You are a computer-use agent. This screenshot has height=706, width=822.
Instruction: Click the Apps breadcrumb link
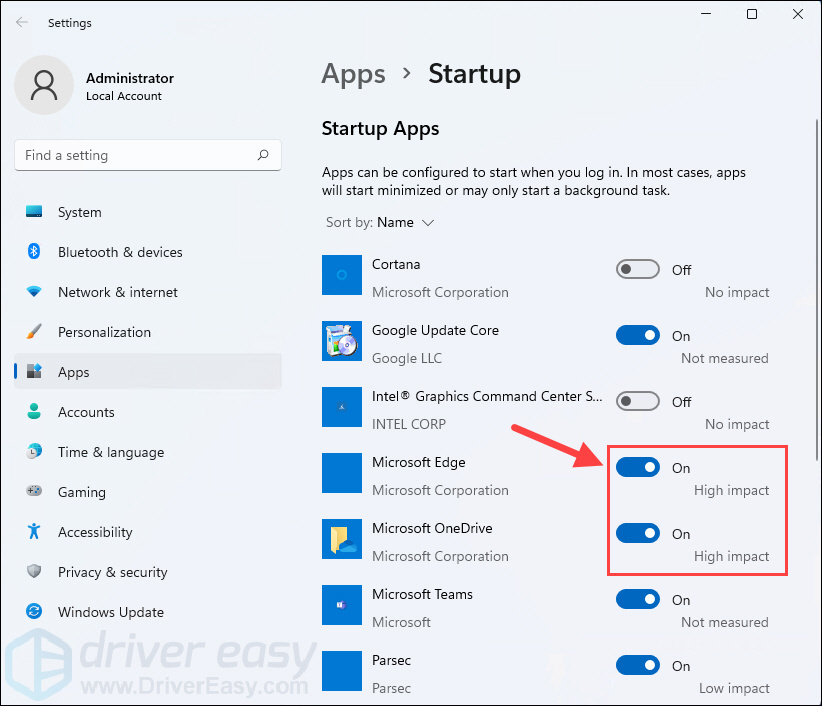point(353,74)
